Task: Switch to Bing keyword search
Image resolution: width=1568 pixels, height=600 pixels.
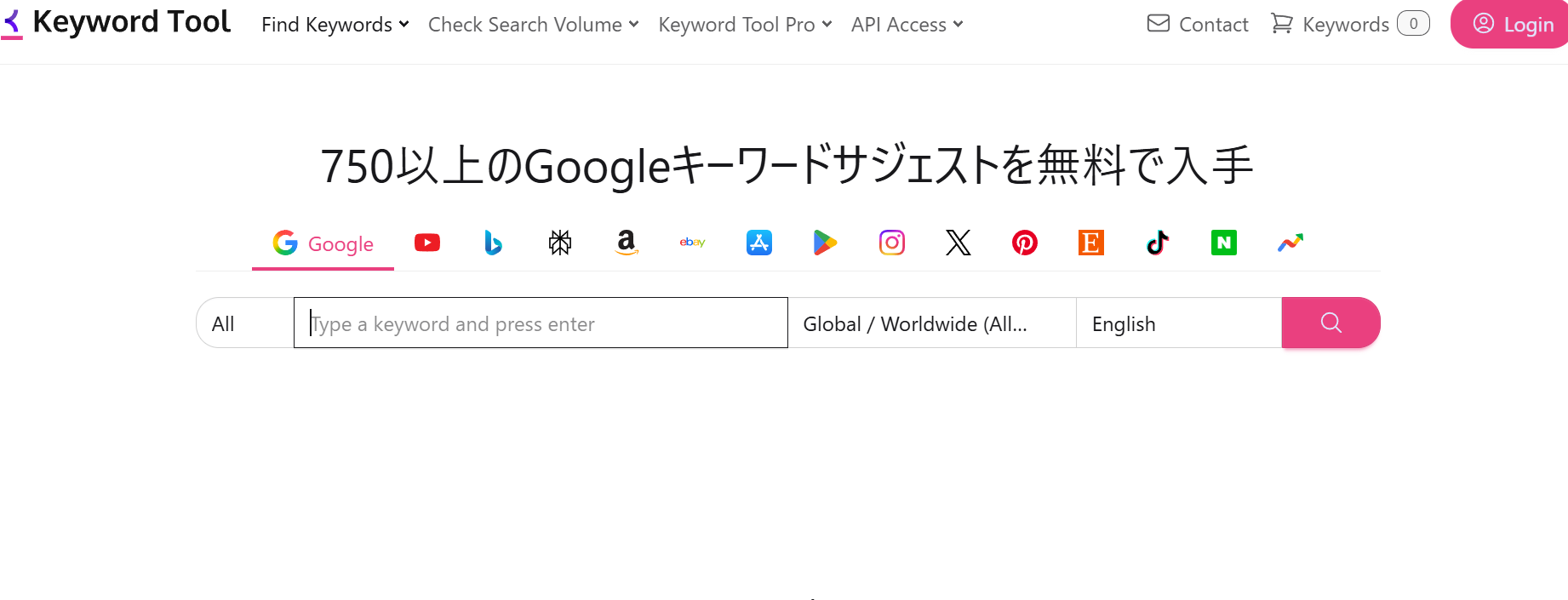Action: pyautogui.click(x=493, y=243)
